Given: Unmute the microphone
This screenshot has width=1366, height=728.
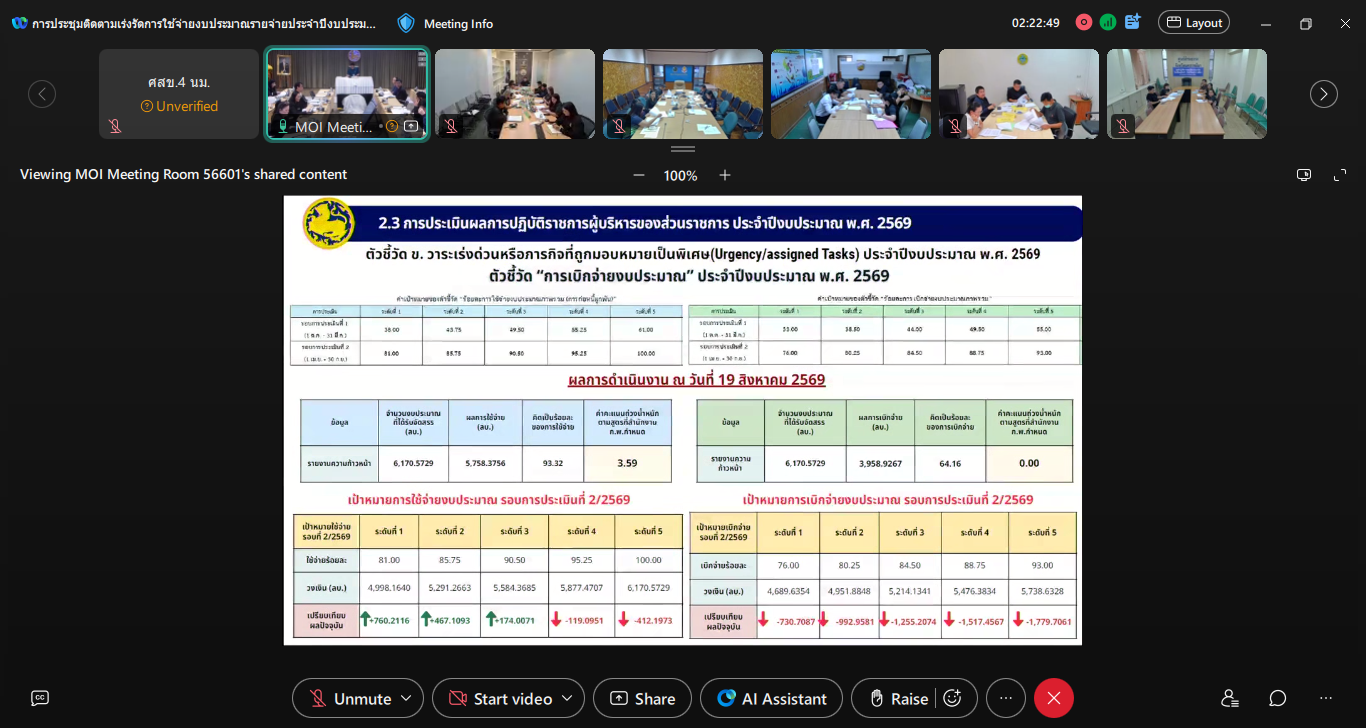Looking at the screenshot, I should (350, 698).
